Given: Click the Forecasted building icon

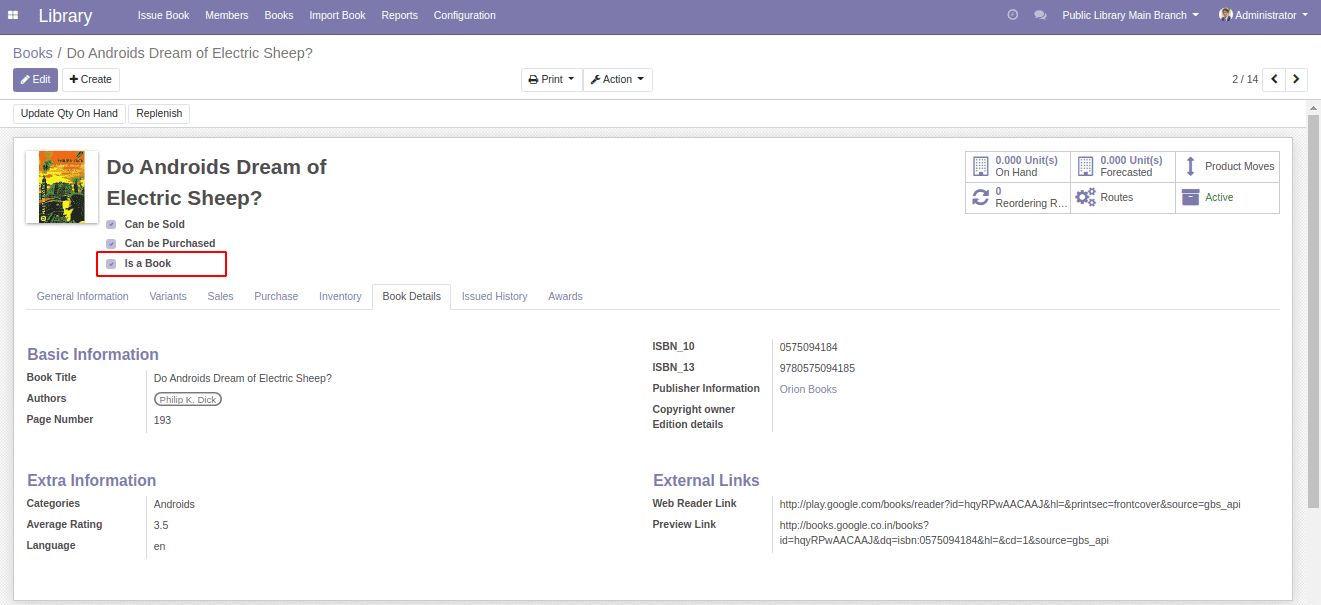Looking at the screenshot, I should point(1085,166).
